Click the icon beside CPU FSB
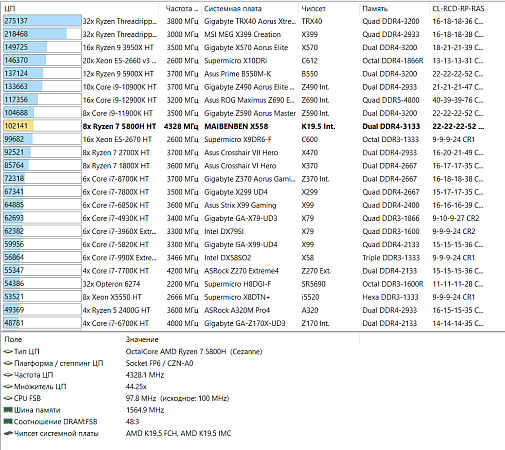 (8, 398)
